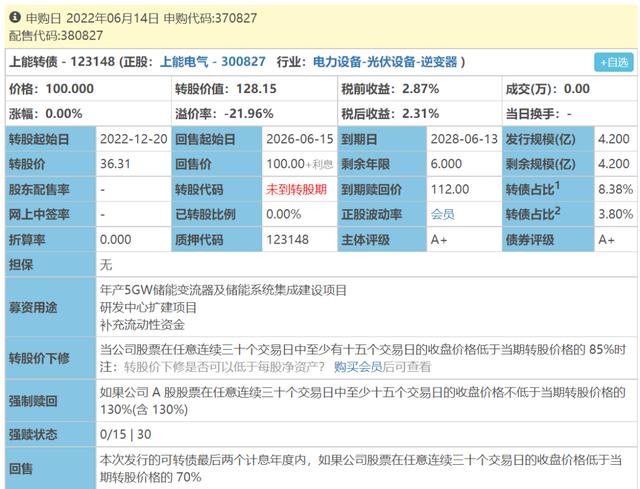The image size is (640, 489).
Task: Click 转债占比2 value 3.80%
Action: (x=616, y=214)
